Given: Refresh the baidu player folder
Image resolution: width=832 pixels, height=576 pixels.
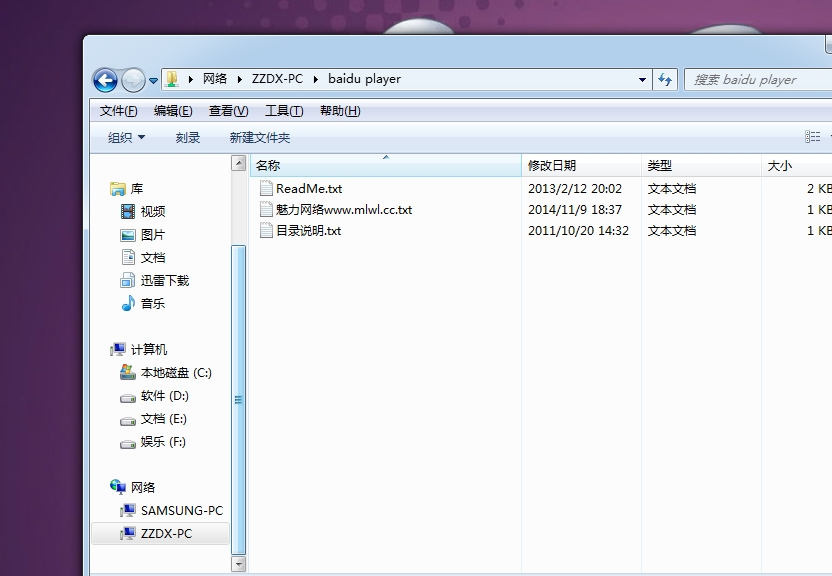Looking at the screenshot, I should click(665, 80).
